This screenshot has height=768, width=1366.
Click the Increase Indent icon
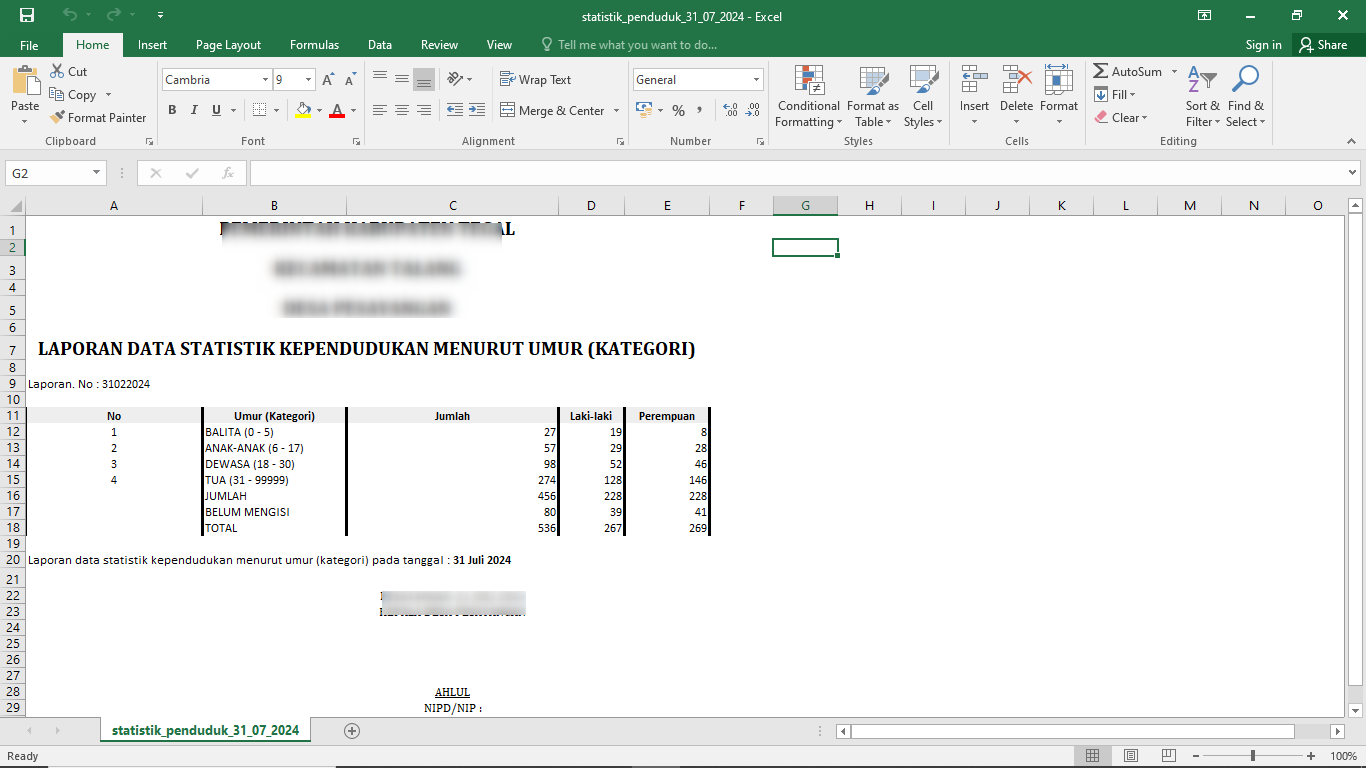pyautogui.click(x=477, y=110)
